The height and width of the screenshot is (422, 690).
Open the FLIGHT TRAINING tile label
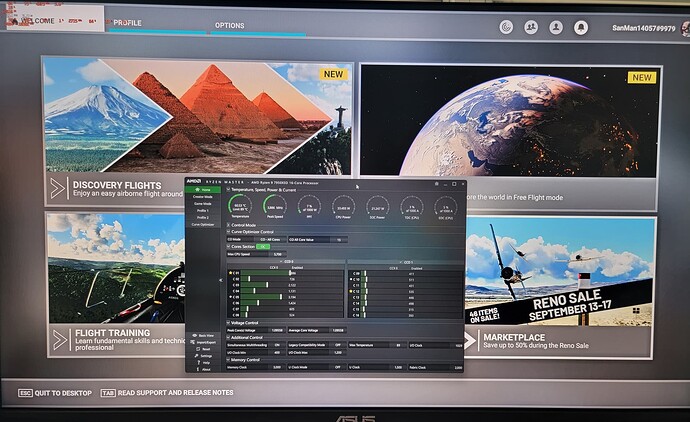coord(113,333)
